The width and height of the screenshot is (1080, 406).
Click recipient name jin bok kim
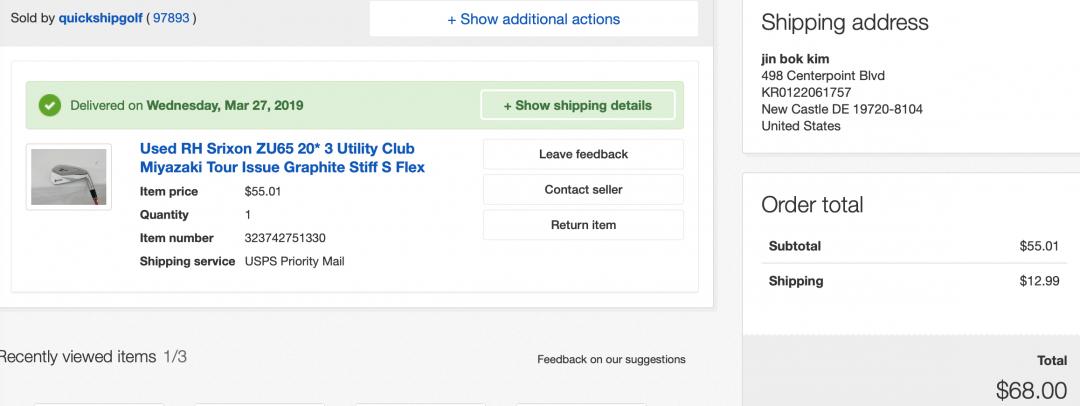[x=795, y=58]
